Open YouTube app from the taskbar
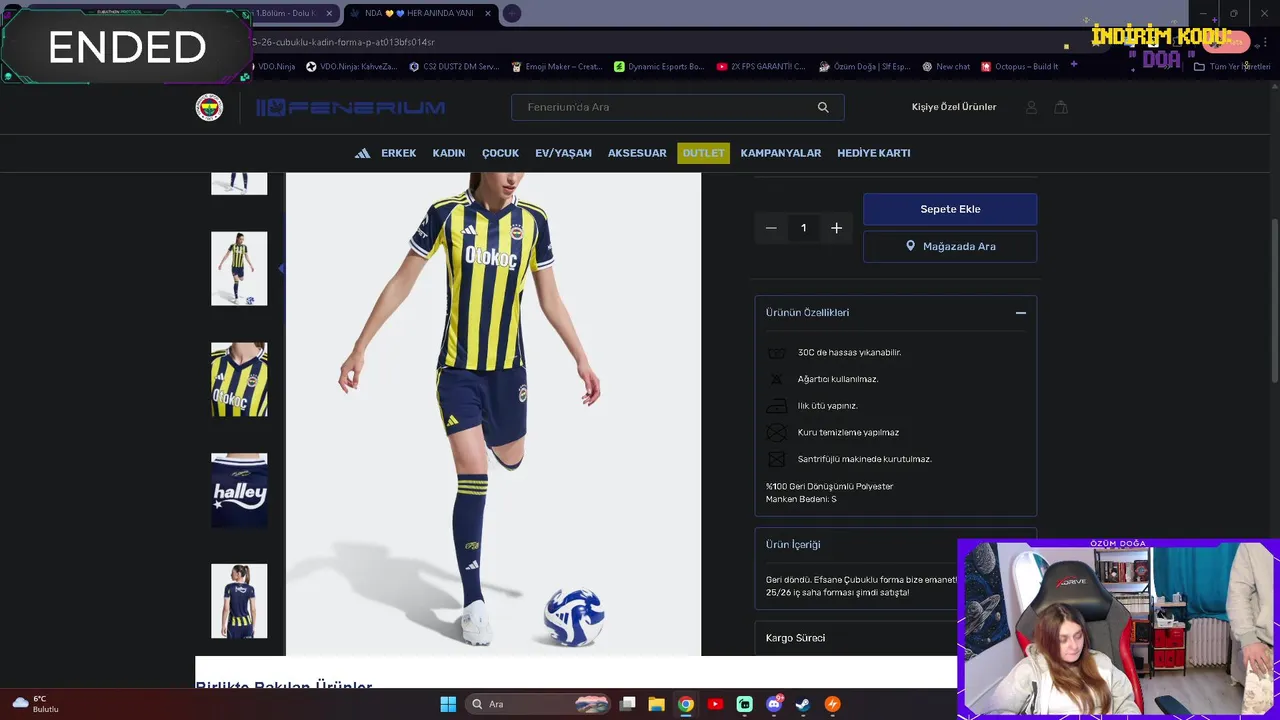 (715, 704)
